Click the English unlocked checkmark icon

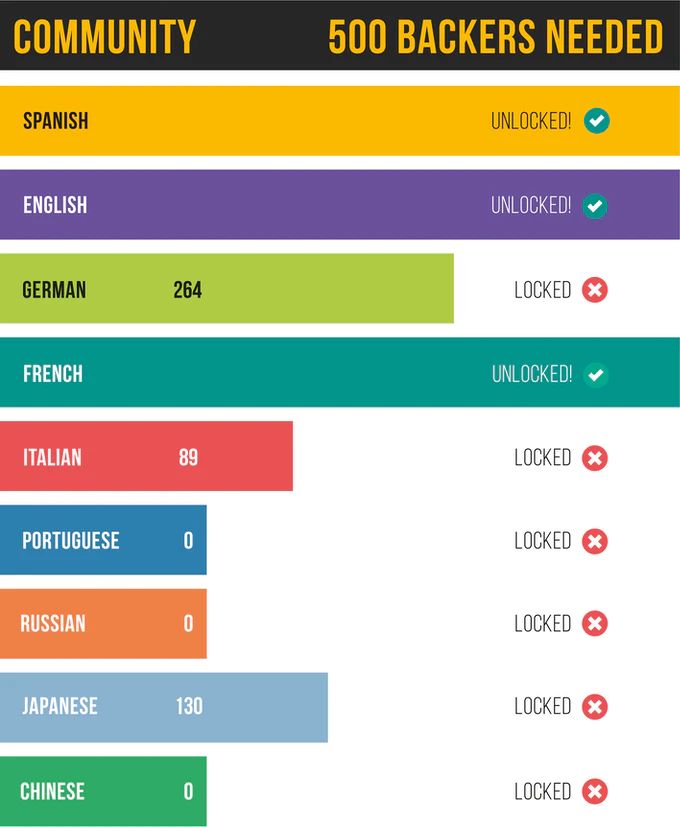[x=595, y=206]
